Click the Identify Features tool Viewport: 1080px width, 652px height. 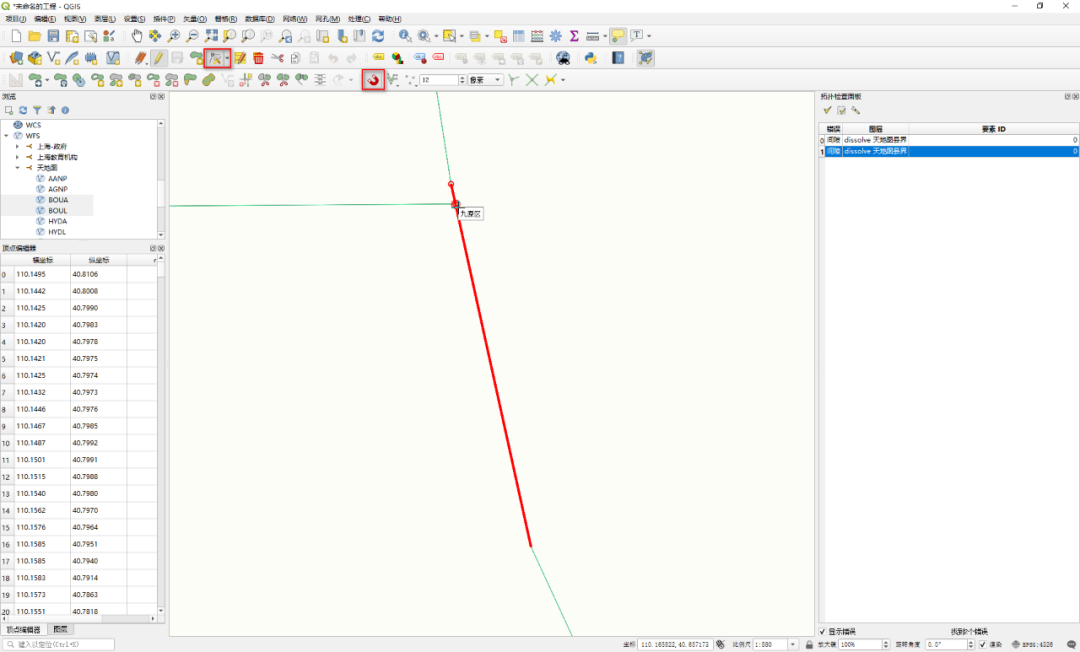pos(405,36)
